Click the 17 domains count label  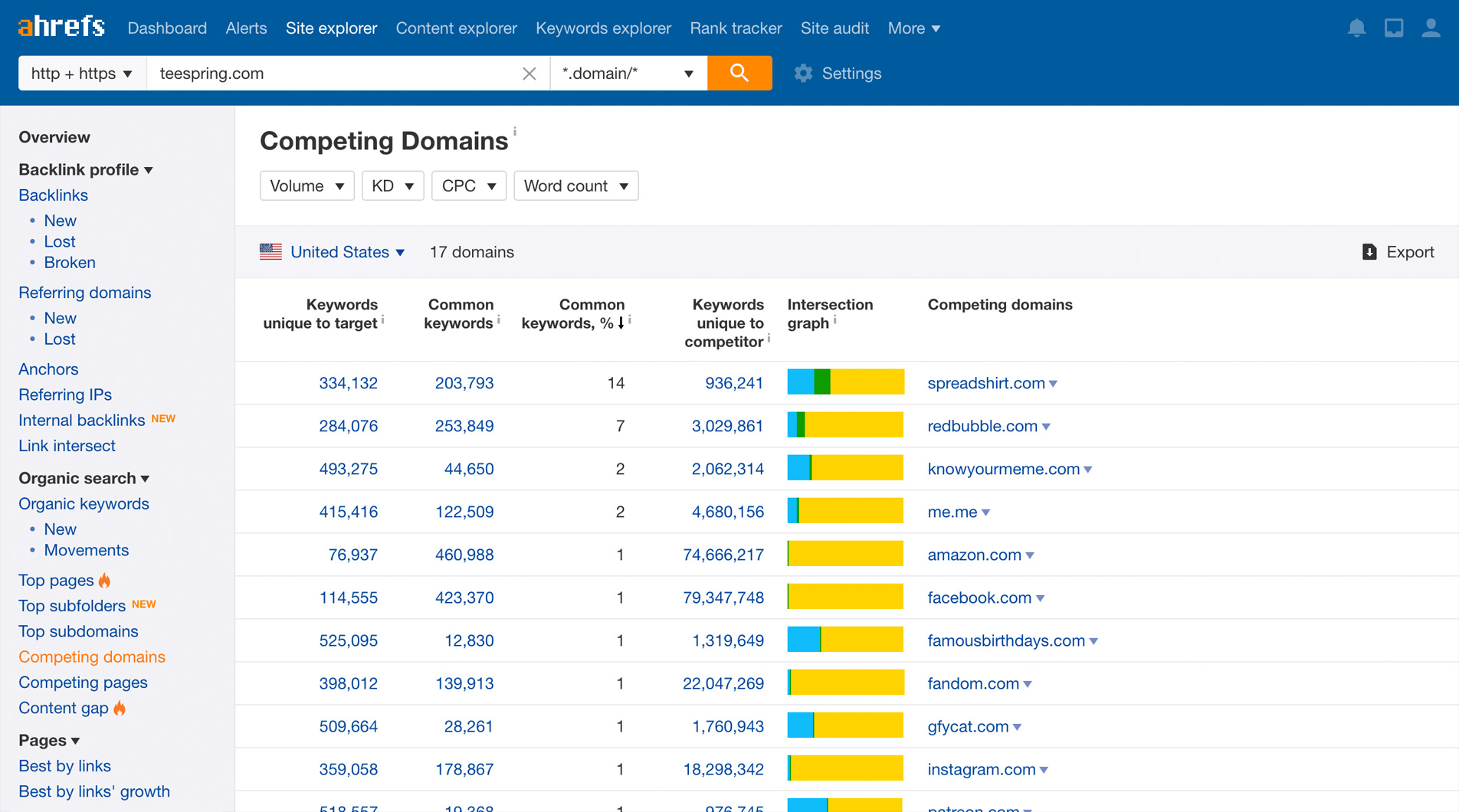pos(471,252)
